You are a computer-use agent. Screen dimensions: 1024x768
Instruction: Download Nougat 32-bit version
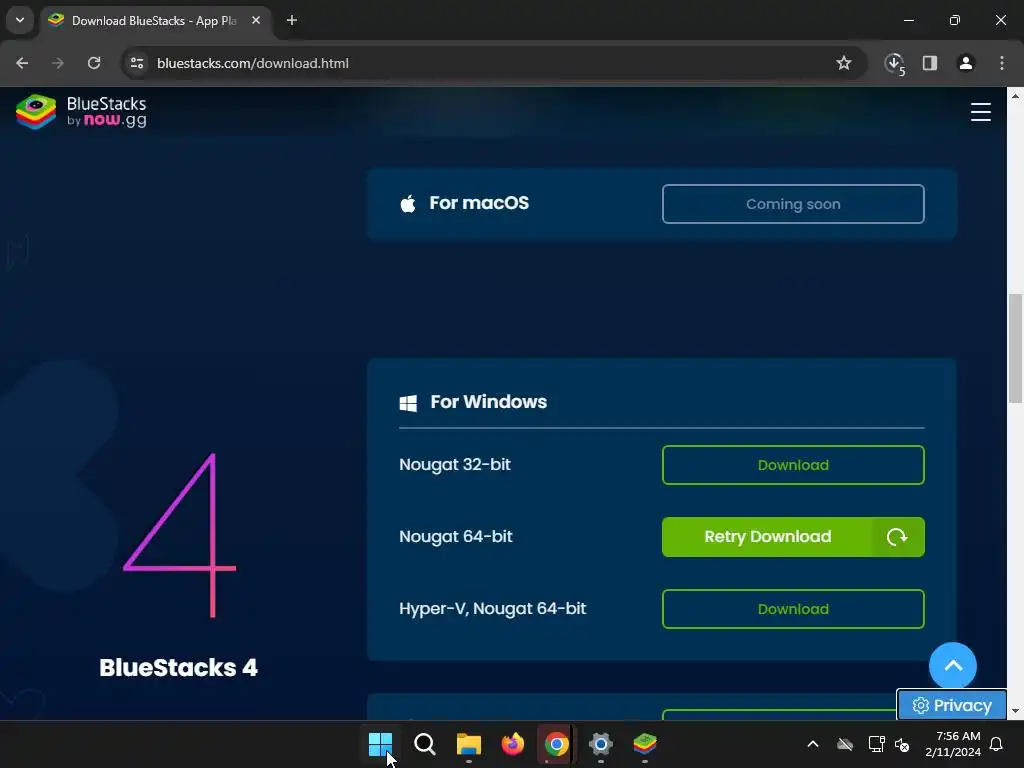coord(793,465)
